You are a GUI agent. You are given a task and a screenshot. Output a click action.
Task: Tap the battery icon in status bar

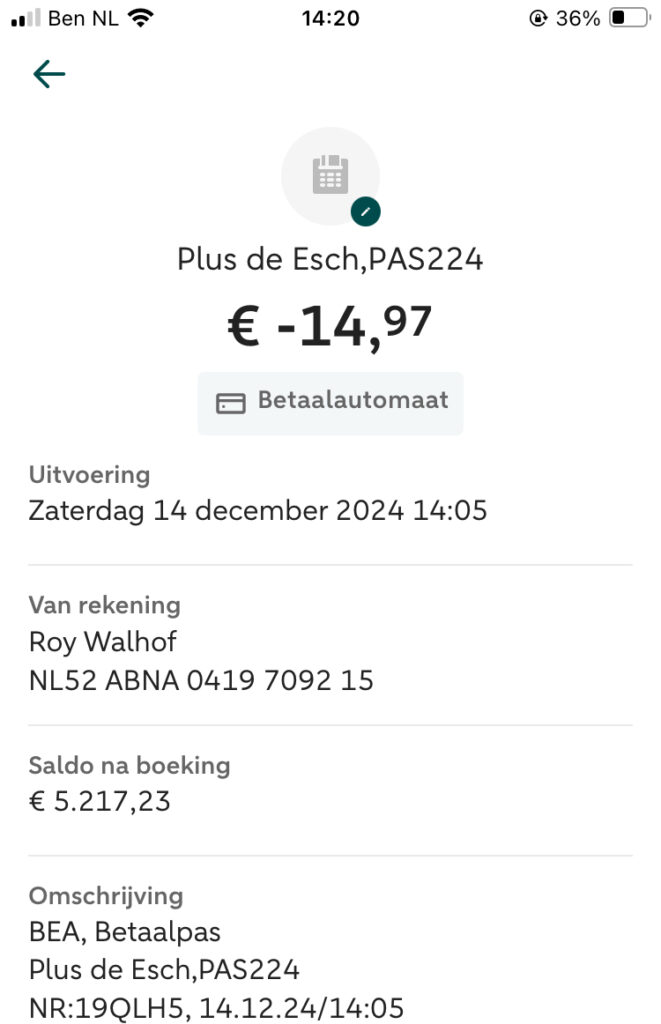coord(630,18)
